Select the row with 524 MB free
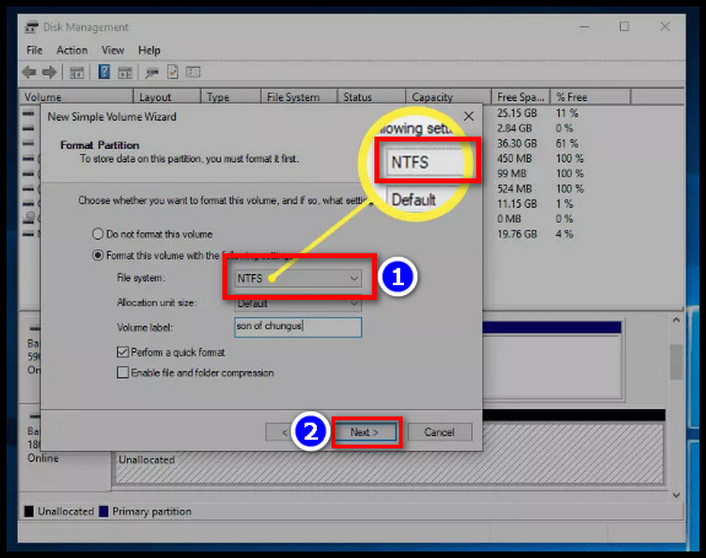The height and width of the screenshot is (558, 706). pyautogui.click(x=514, y=189)
